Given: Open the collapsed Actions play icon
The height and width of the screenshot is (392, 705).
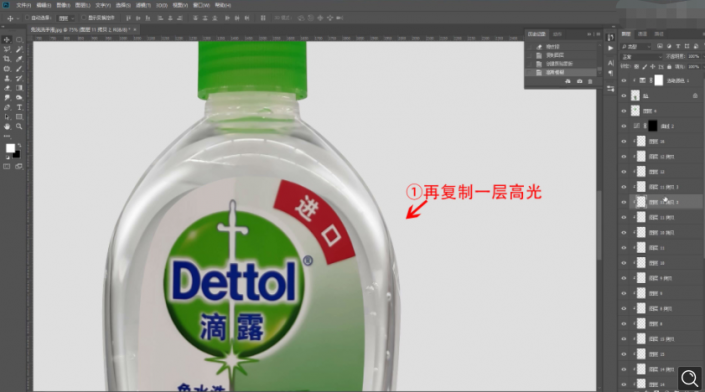Looking at the screenshot, I should 611,48.
